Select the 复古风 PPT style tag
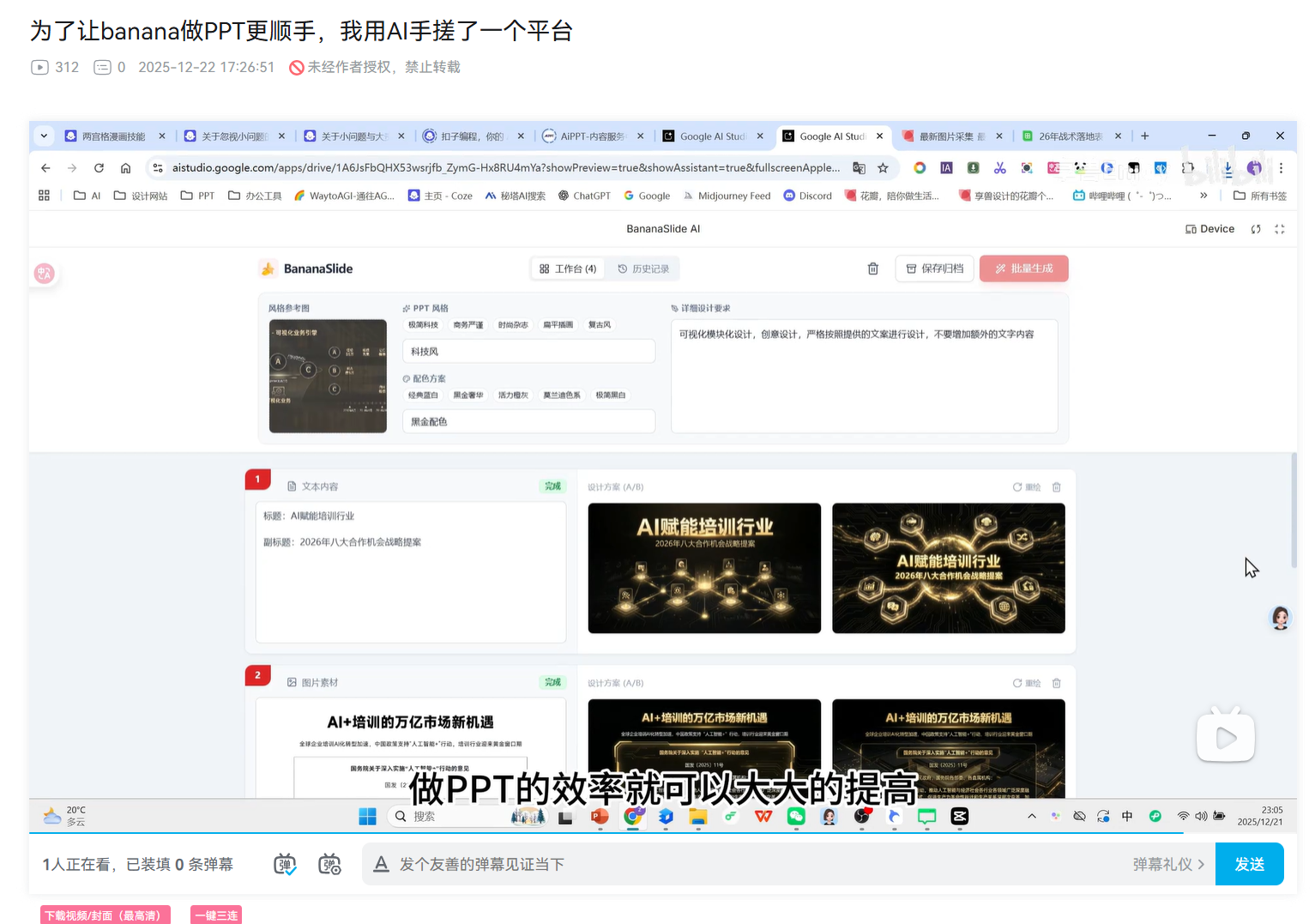The image size is (1315, 924). 600,324
